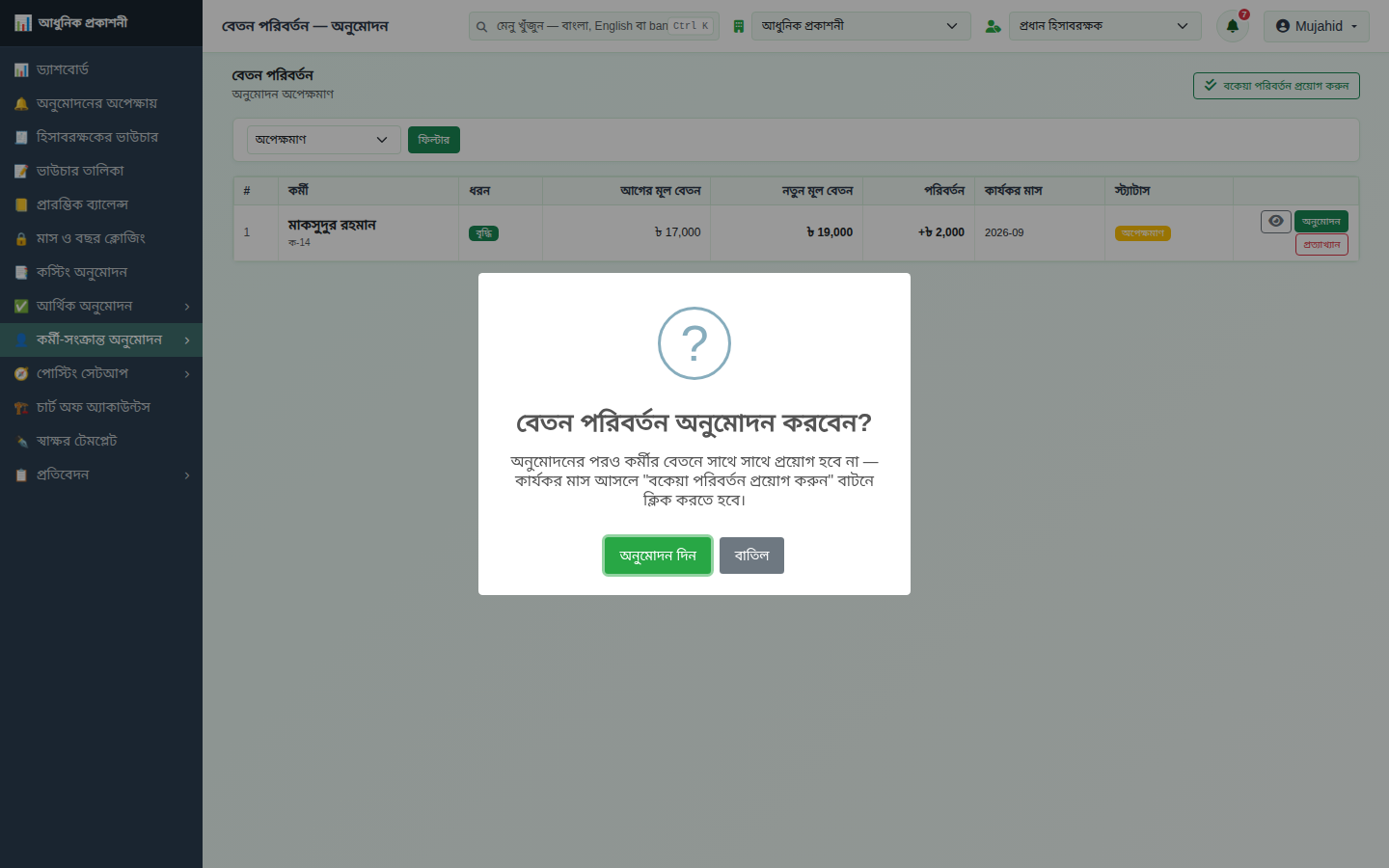1389x868 pixels.
Task: Click the employee name মাকসুদুর রহমান
Action: (332, 225)
